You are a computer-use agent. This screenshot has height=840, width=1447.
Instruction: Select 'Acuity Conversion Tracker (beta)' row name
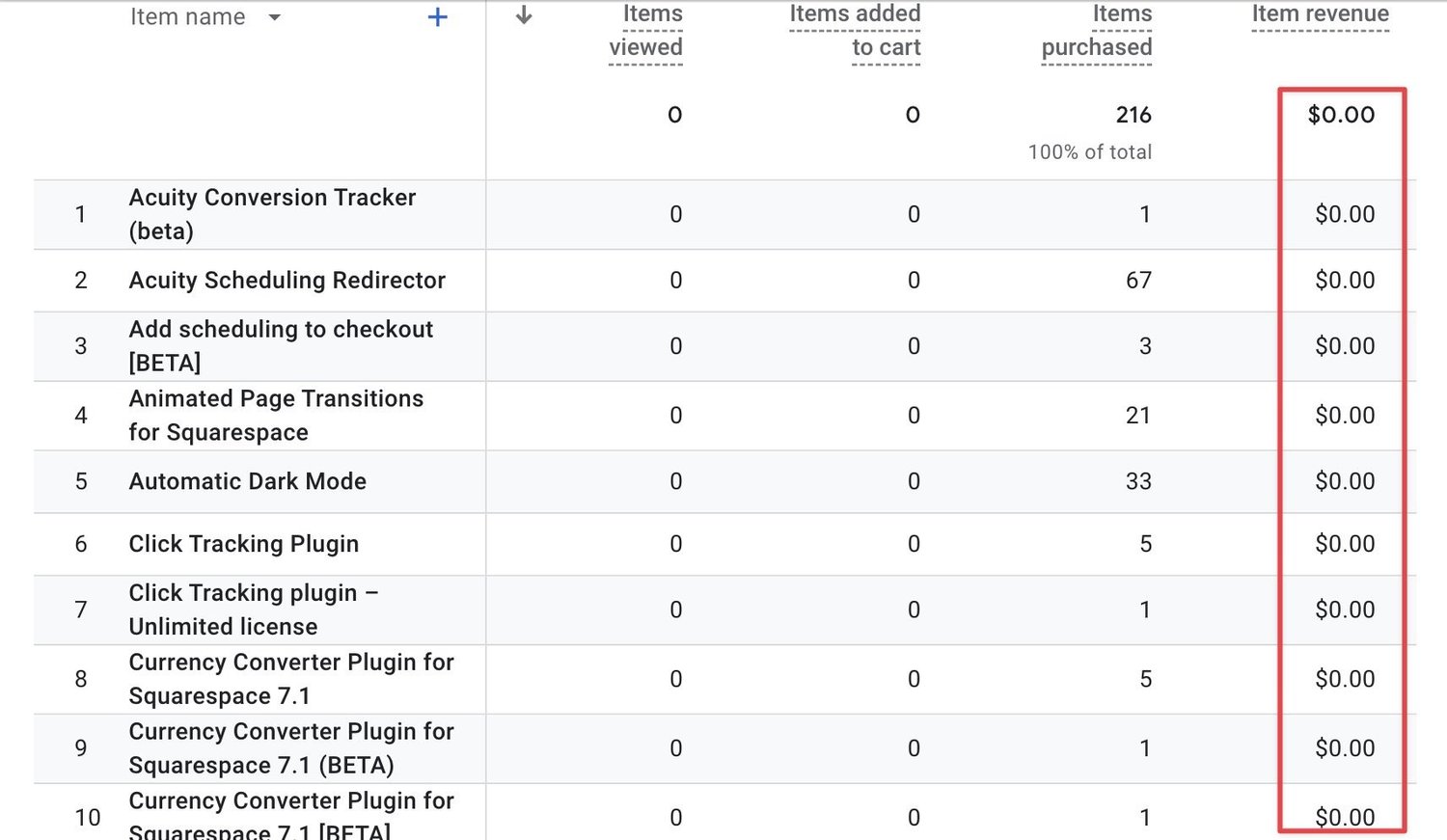point(272,214)
